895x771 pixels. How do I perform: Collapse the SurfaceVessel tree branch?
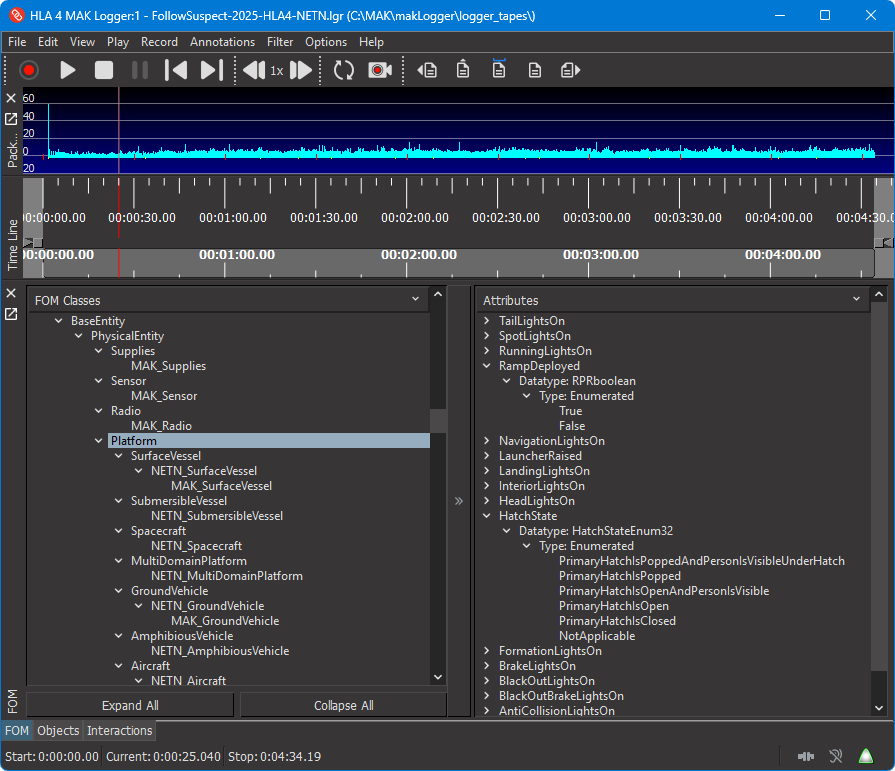(x=119, y=455)
